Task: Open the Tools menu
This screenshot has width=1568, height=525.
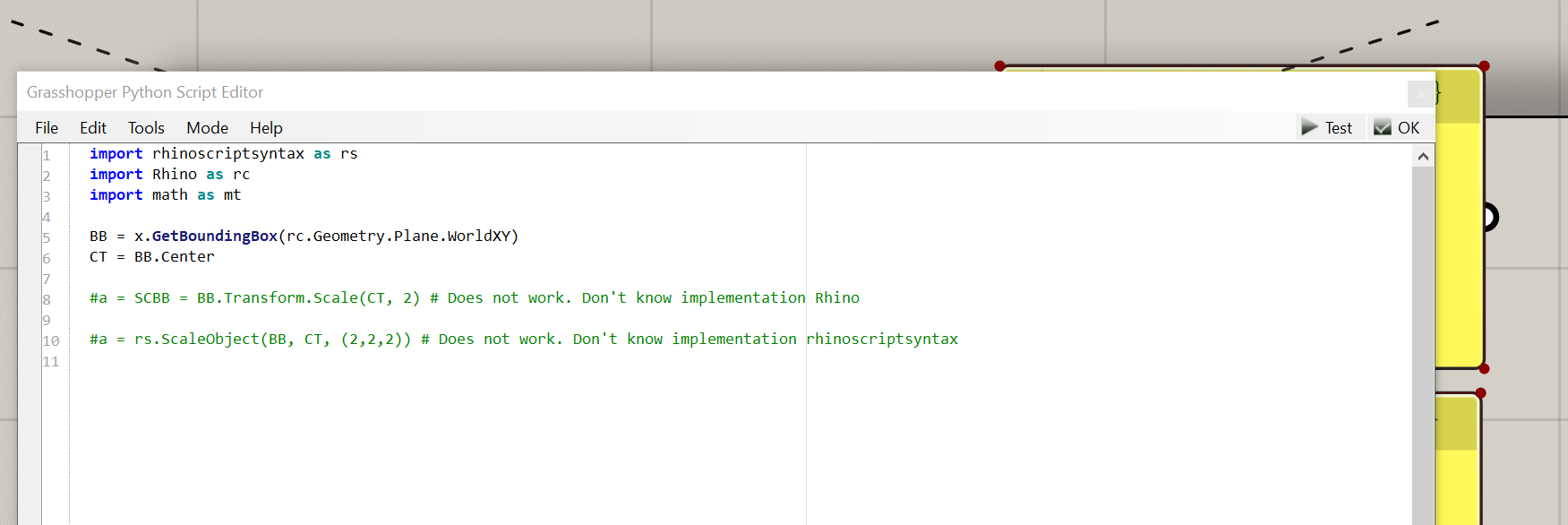Action: (146, 128)
